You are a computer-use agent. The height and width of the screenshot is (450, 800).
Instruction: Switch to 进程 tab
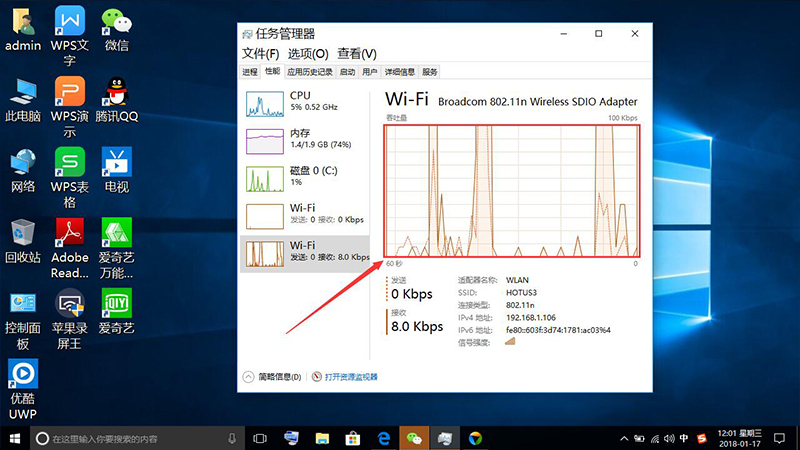click(250, 72)
